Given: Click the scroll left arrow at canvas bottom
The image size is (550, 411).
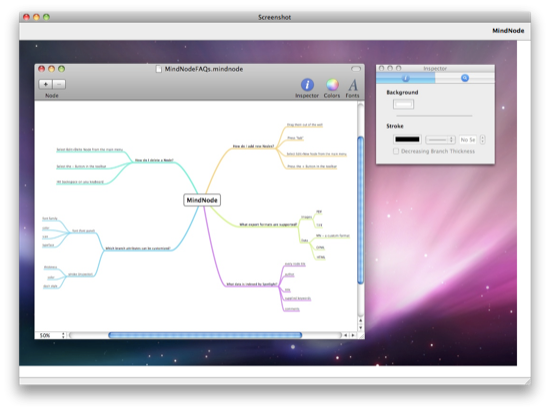Looking at the screenshot, I should coord(346,335).
